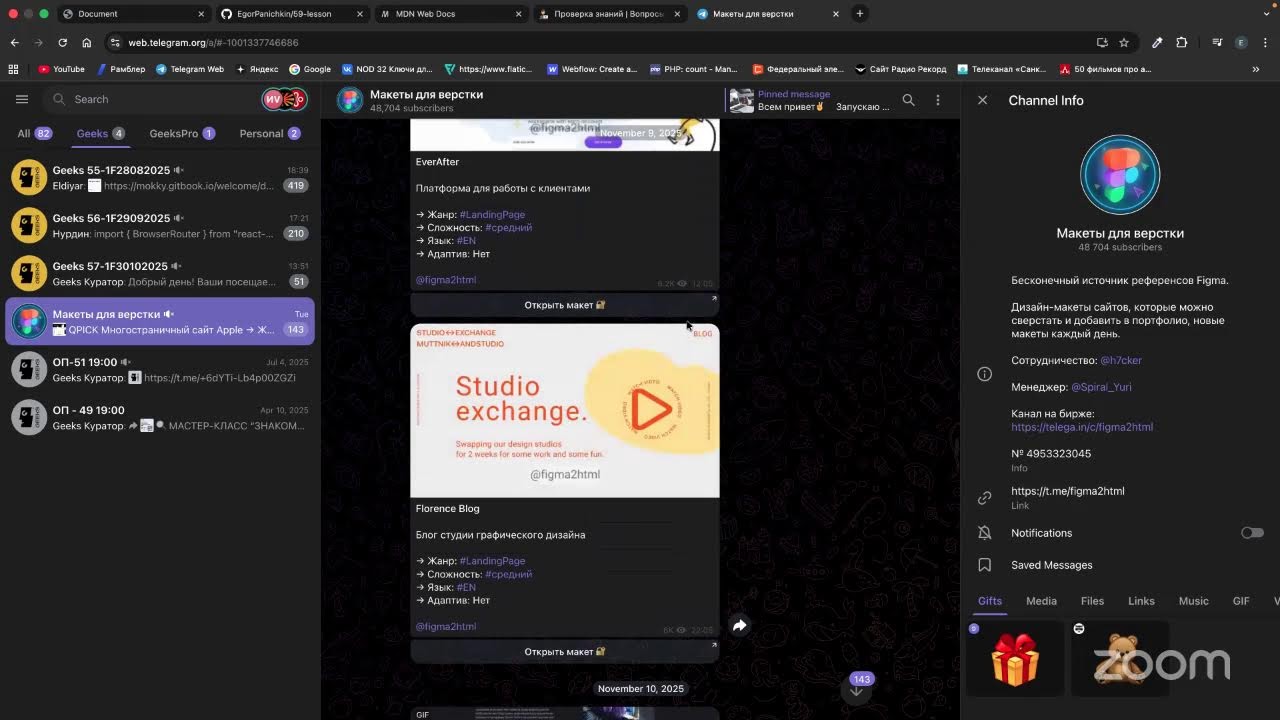Viewport: 1280px width, 720px height.
Task: Open the GIF tab in Channel Info
Action: point(1241,601)
